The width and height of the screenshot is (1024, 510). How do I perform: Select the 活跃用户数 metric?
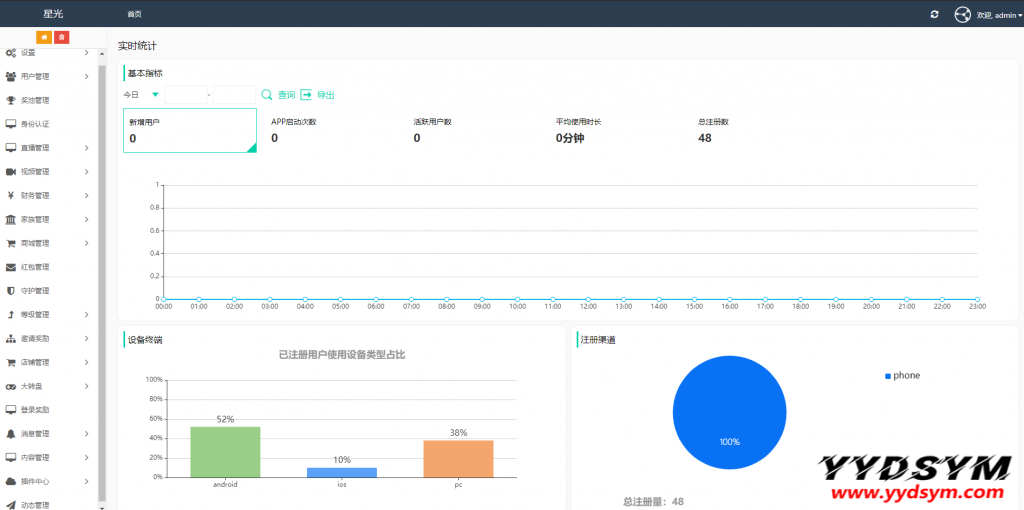(x=433, y=131)
